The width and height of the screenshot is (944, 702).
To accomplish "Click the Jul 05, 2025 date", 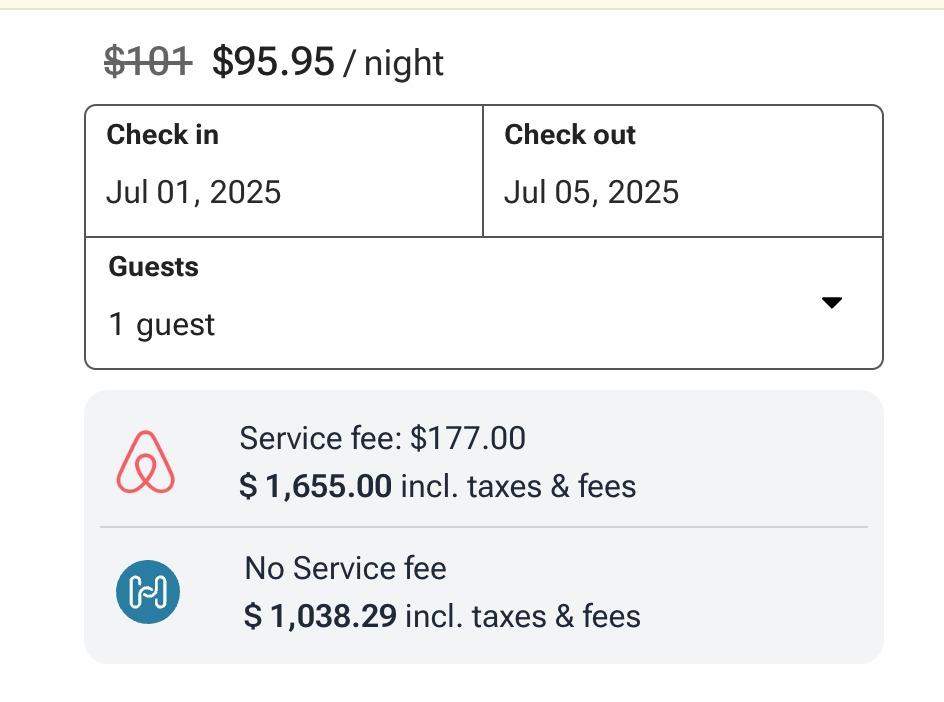I will (591, 192).
